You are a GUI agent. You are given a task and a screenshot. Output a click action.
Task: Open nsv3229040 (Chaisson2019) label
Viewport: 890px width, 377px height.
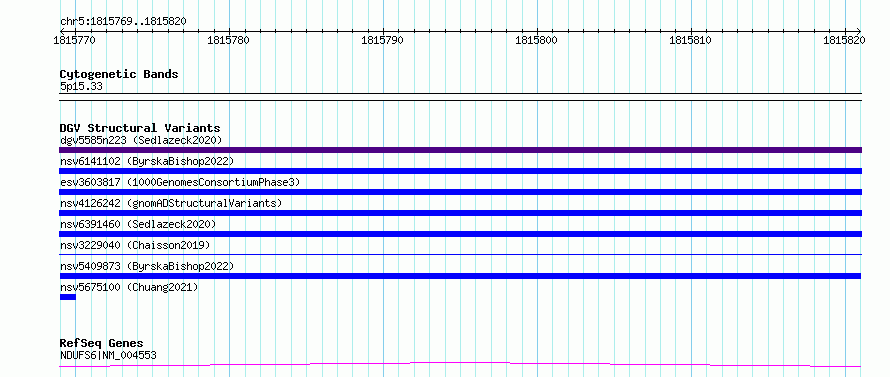(135, 245)
